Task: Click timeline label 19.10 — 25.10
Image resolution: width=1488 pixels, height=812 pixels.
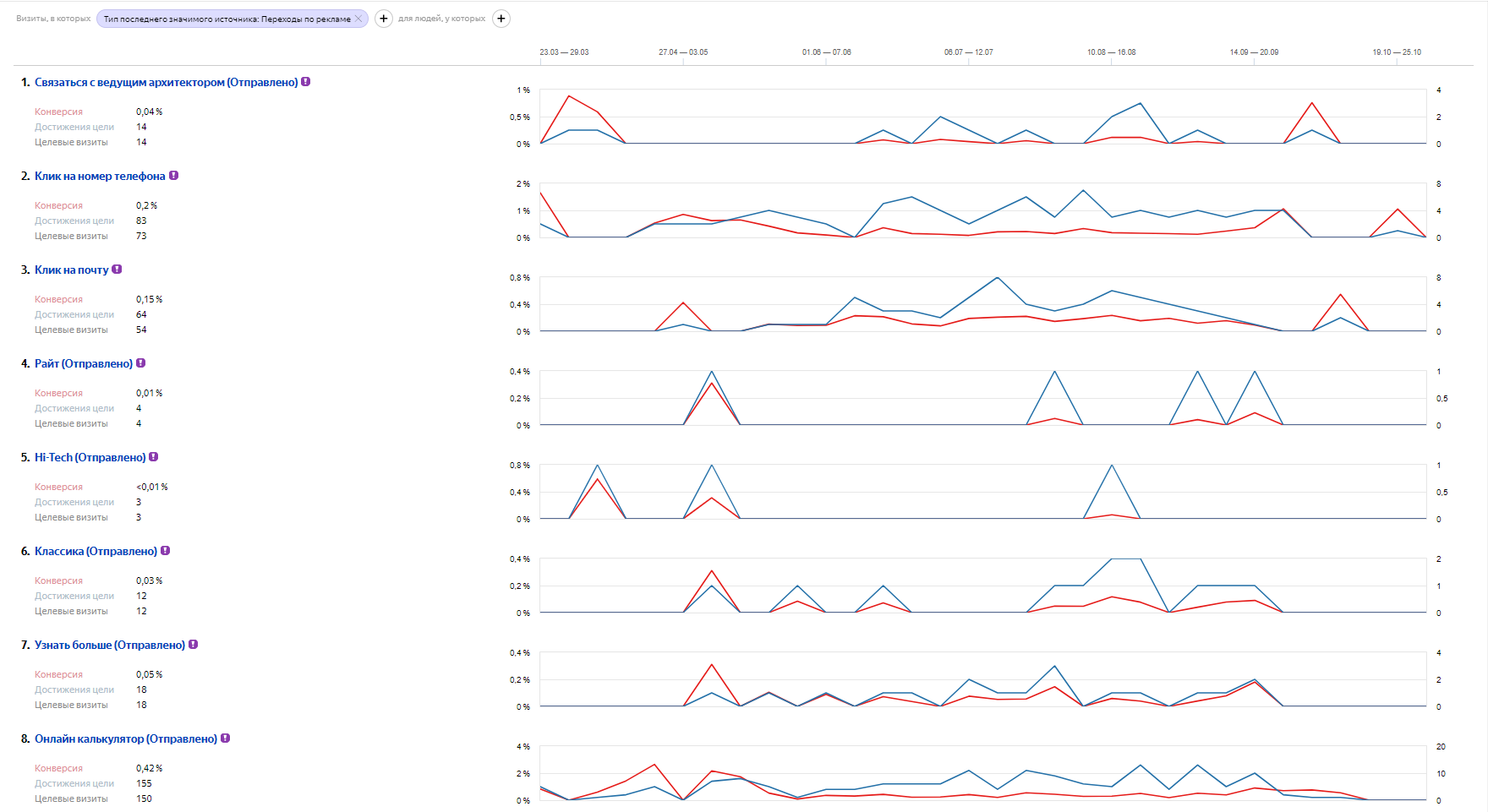Action: pyautogui.click(x=1397, y=52)
